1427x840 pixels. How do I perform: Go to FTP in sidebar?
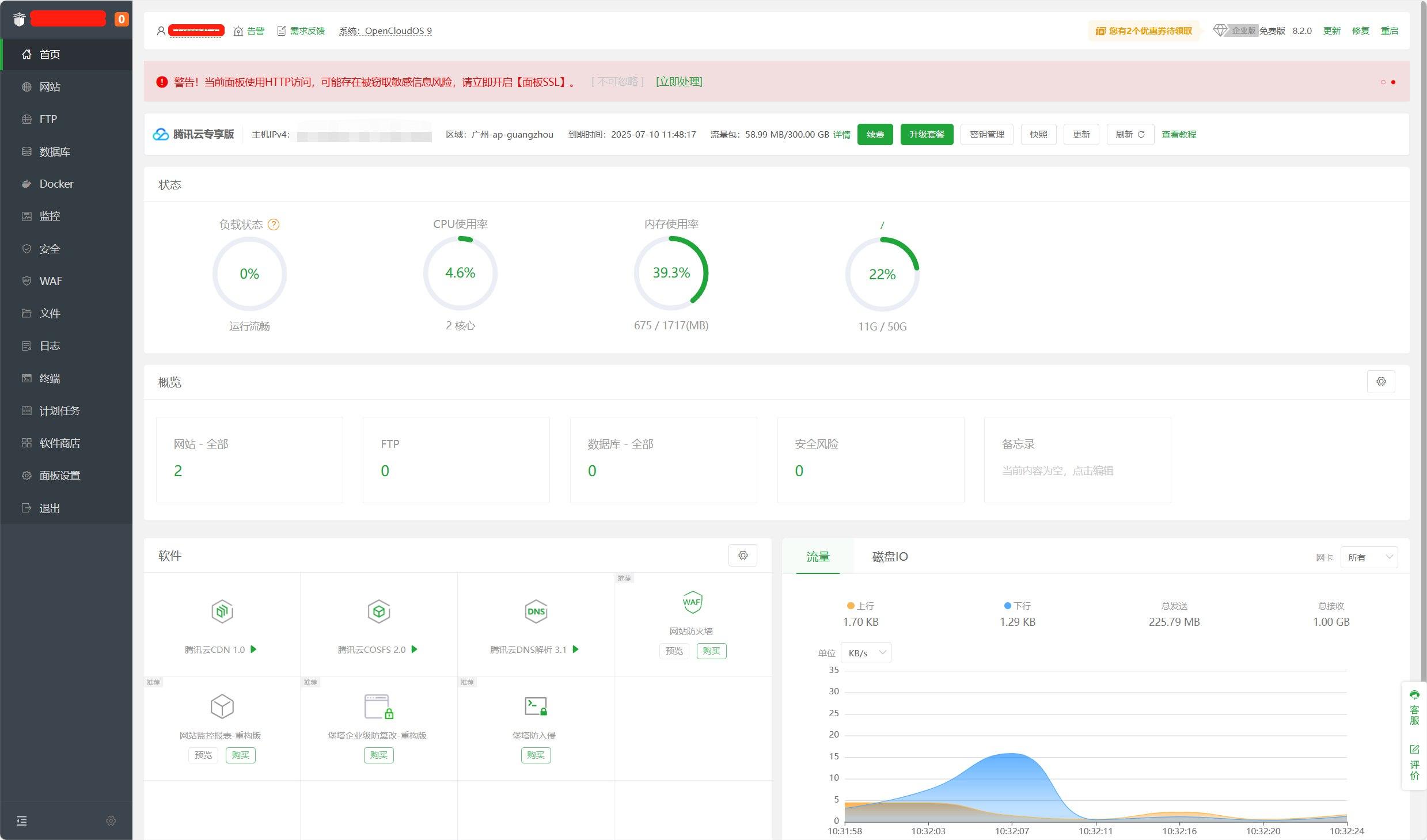tap(67, 119)
